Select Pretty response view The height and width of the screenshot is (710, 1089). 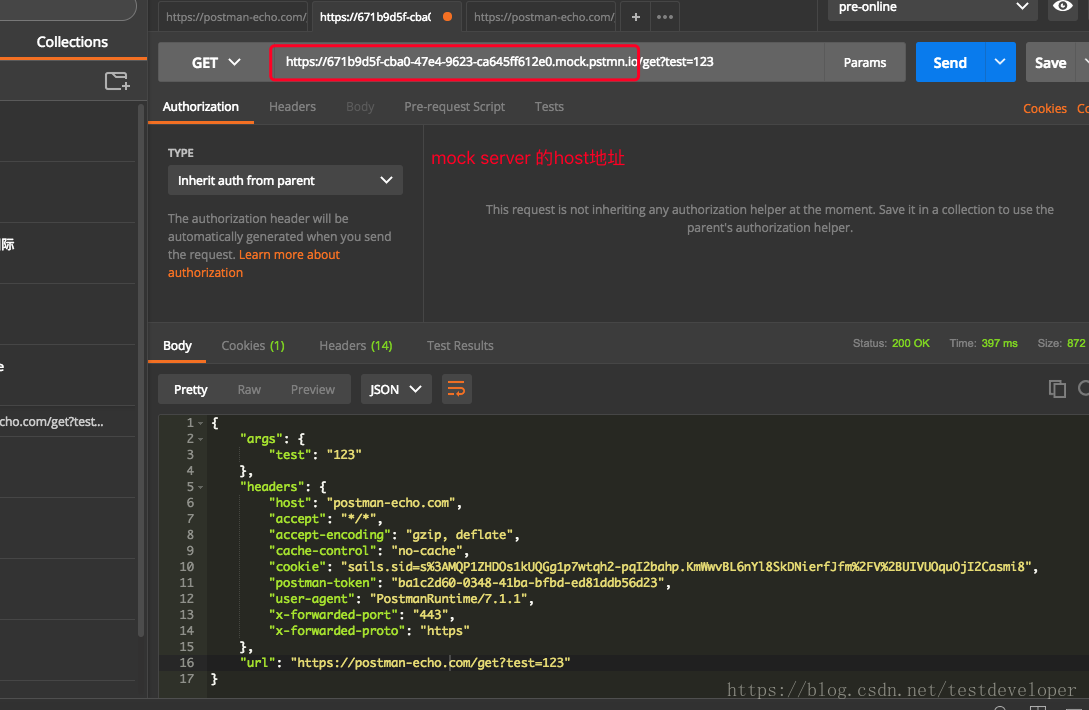pos(191,389)
